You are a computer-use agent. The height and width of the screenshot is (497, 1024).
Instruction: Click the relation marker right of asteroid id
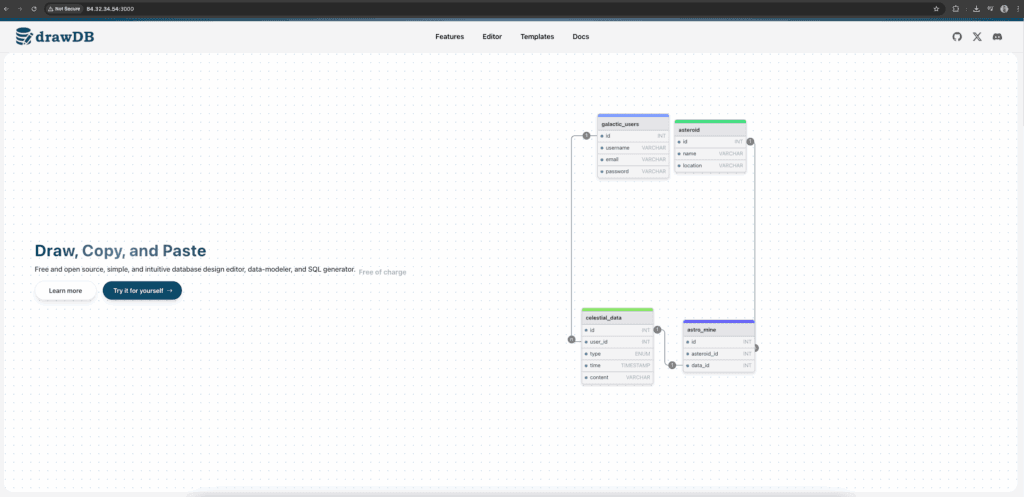coord(750,141)
